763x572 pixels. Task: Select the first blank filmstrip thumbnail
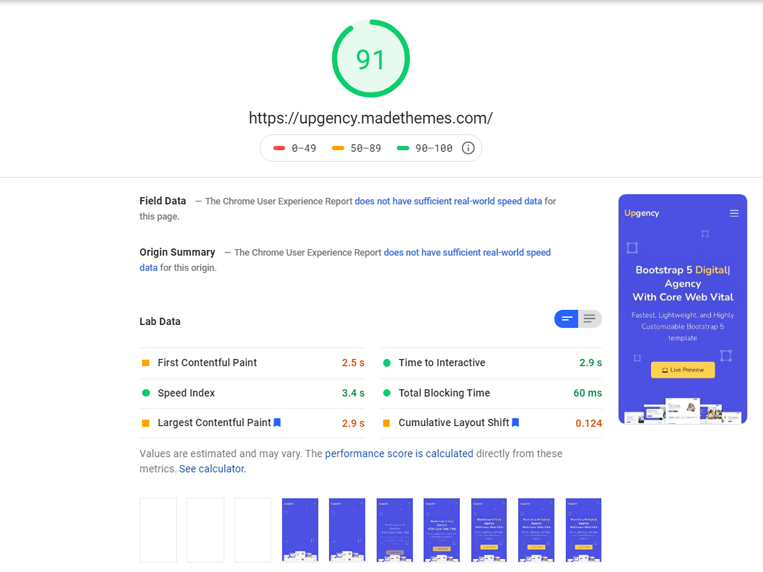pos(158,529)
